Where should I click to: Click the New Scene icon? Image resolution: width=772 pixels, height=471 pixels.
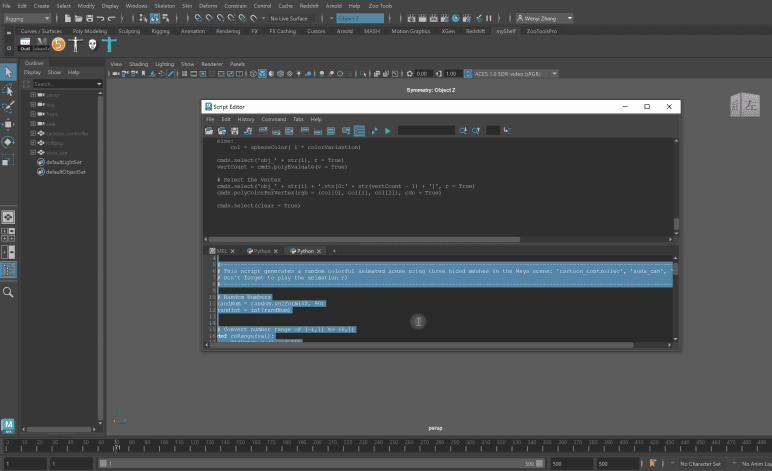coord(67,18)
